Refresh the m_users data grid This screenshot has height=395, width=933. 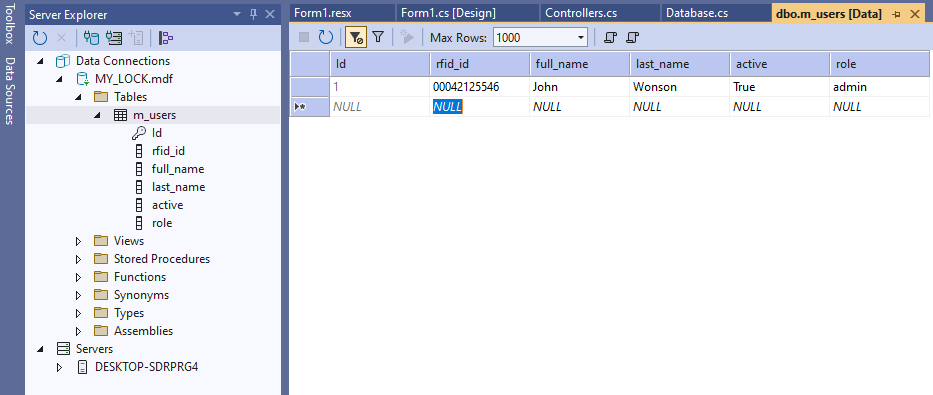pyautogui.click(x=325, y=37)
